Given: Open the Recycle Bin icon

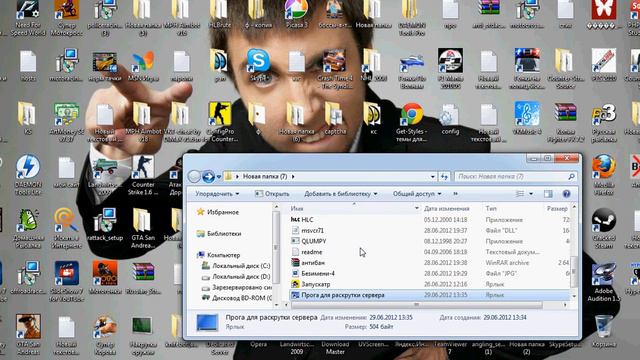Looking at the screenshot, I should 604,331.
